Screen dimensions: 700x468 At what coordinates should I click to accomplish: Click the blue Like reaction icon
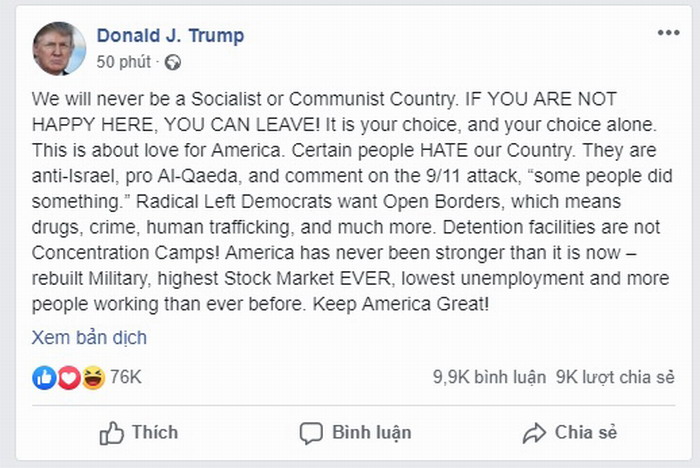click(x=44, y=377)
